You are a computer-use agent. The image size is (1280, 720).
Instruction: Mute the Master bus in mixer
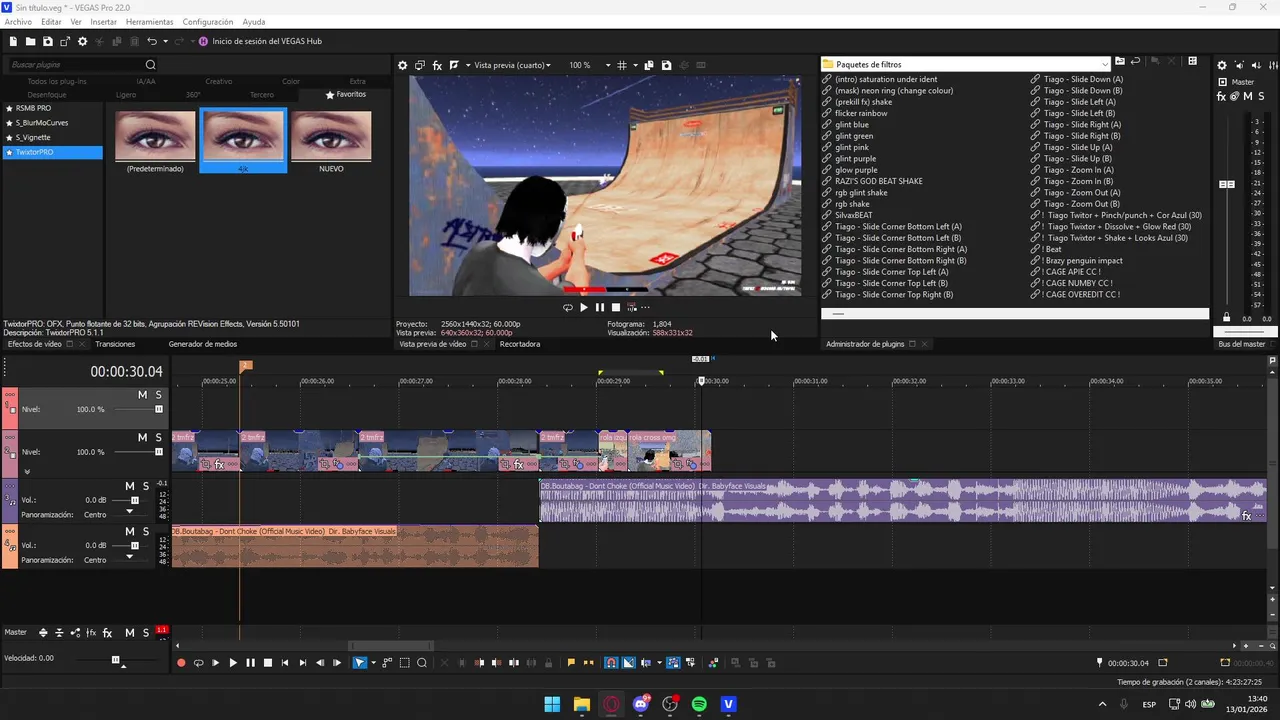pos(1248,96)
